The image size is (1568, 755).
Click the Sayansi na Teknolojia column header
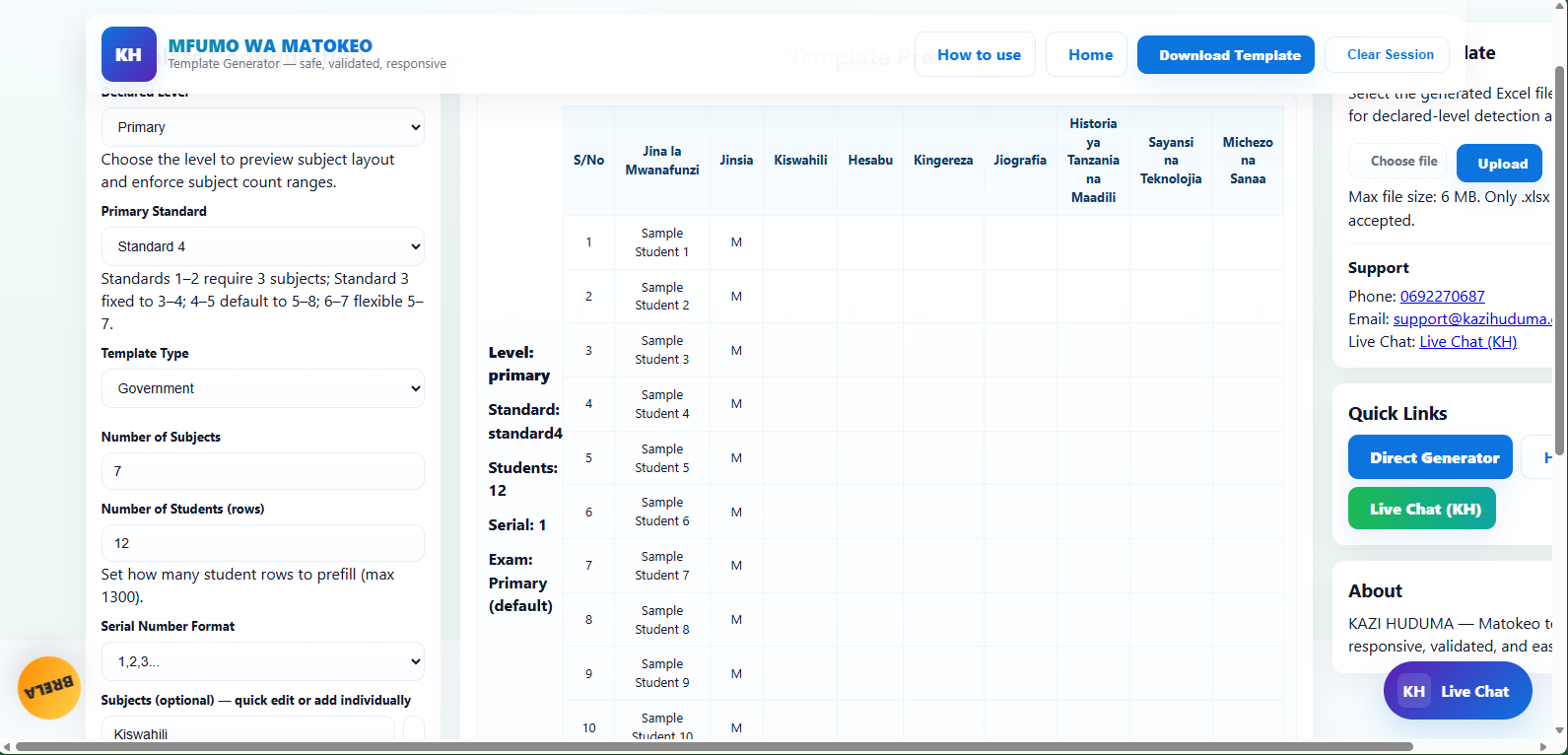1171,161
